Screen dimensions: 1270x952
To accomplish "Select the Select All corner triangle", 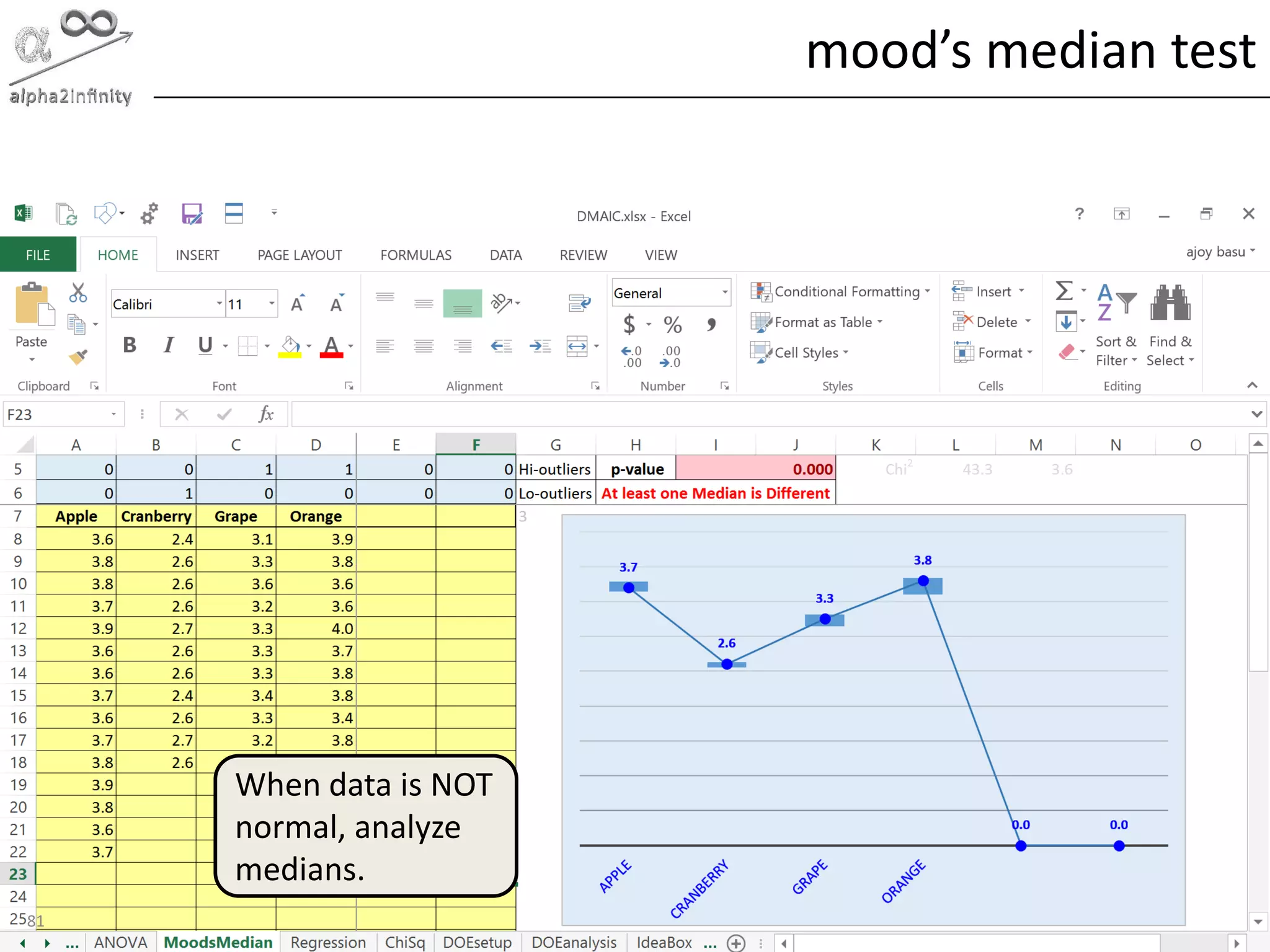I will pyautogui.click(x=25, y=444).
